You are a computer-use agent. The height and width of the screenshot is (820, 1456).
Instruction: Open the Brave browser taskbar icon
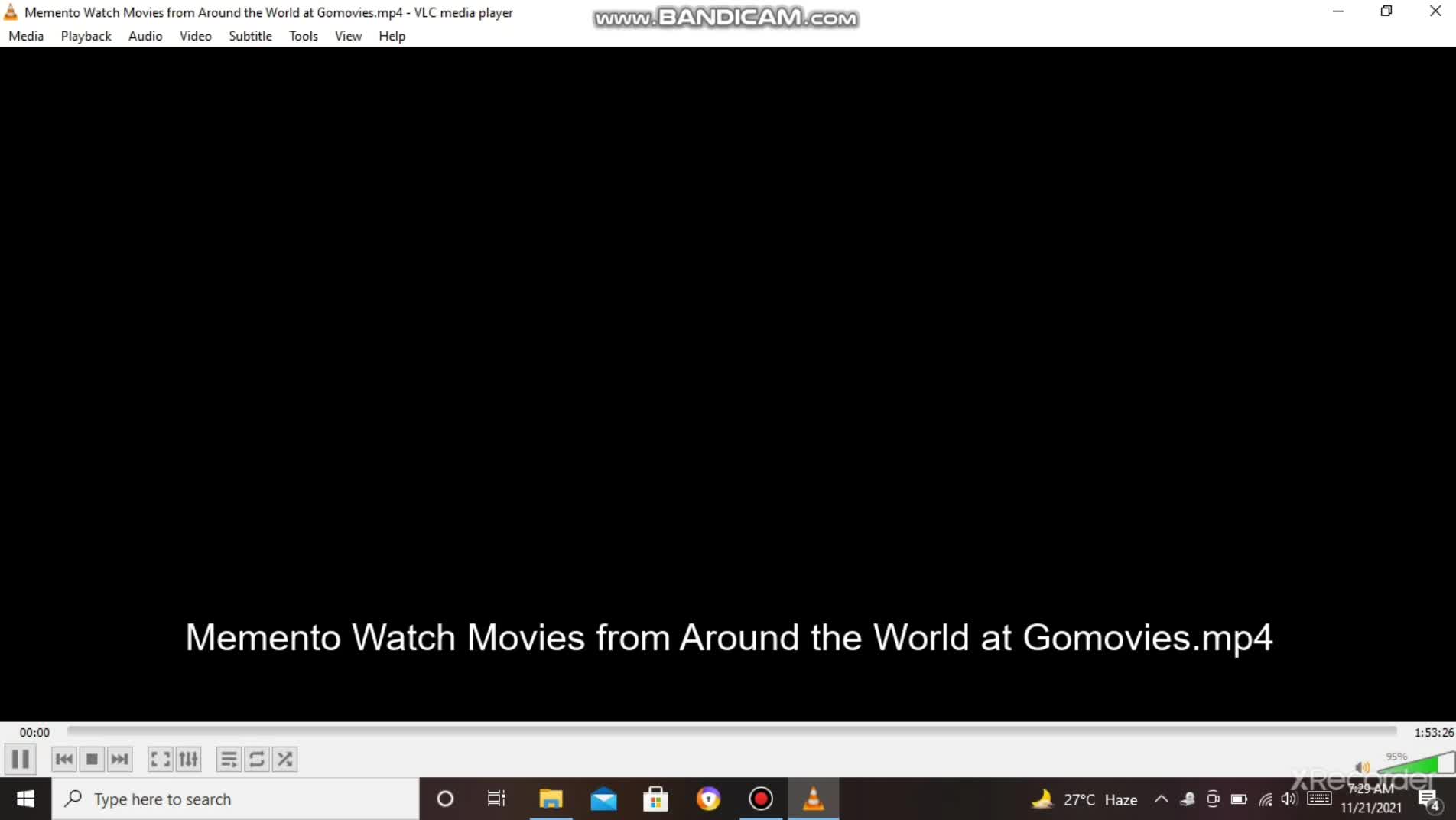[708, 799]
